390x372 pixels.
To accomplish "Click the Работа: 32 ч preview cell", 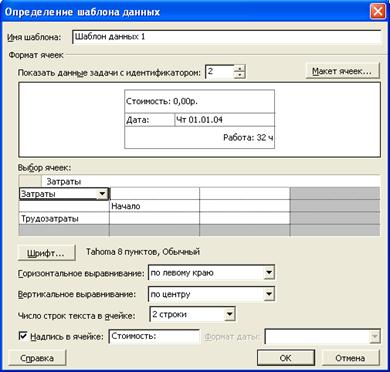I will (199, 137).
